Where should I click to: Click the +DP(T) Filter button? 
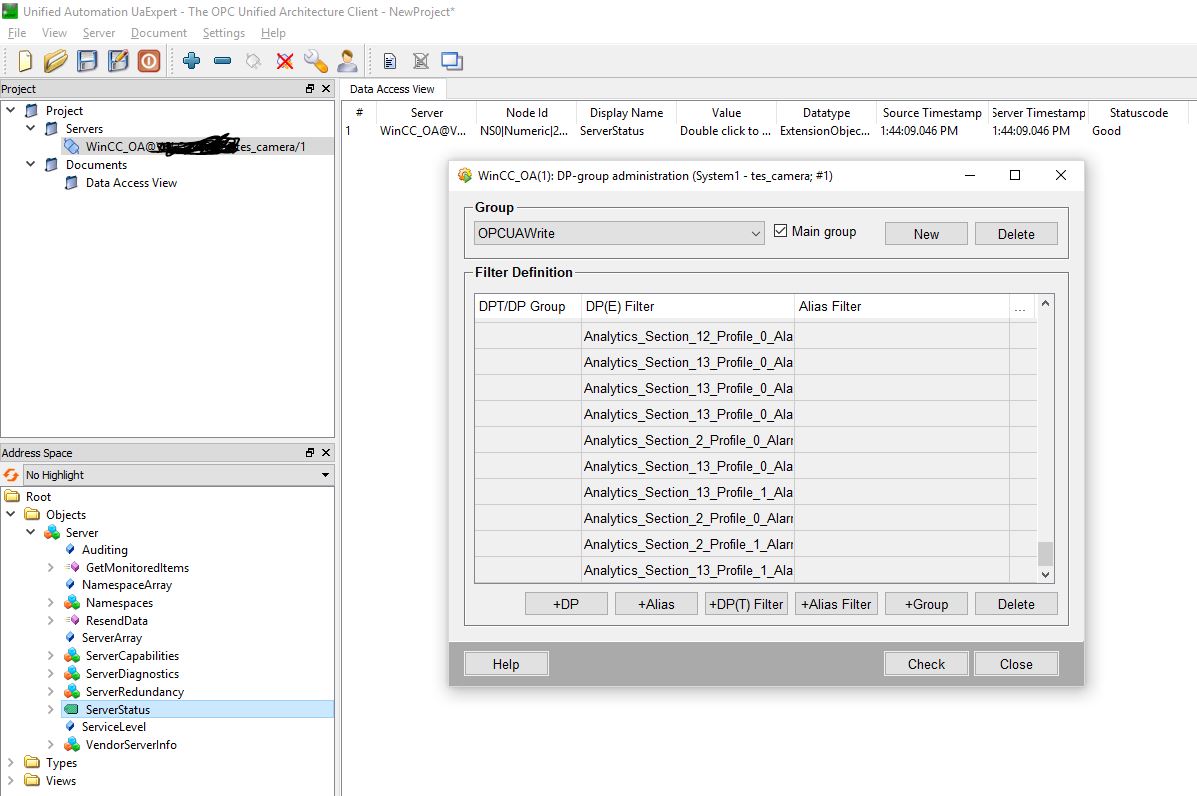coord(746,604)
